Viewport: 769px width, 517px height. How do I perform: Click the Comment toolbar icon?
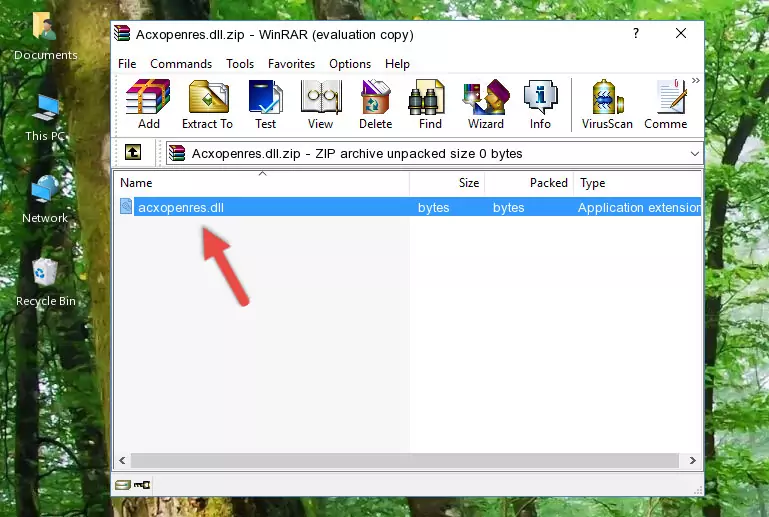click(x=666, y=104)
